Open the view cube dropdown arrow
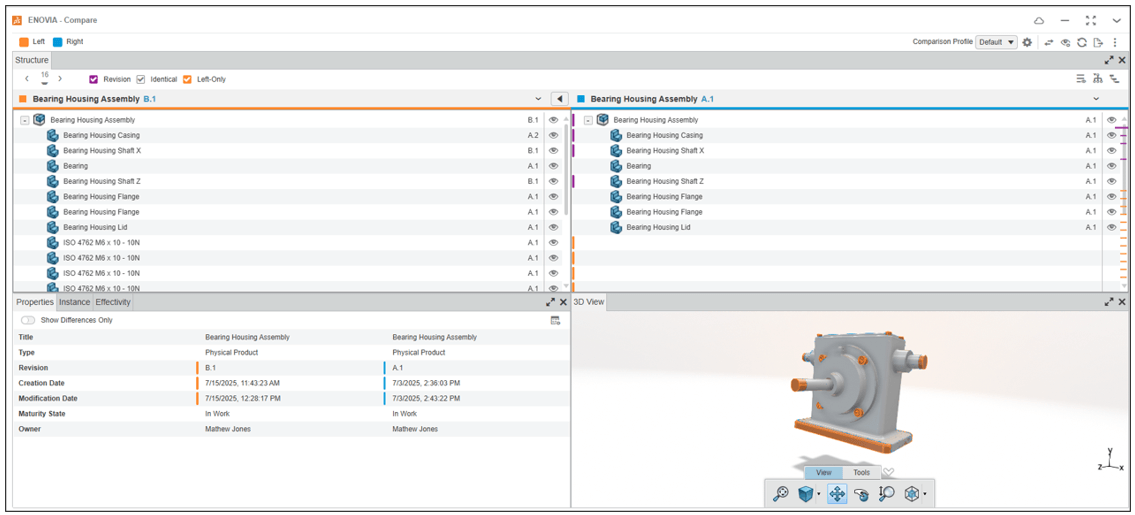The width and height of the screenshot is (1135, 515). point(819,494)
